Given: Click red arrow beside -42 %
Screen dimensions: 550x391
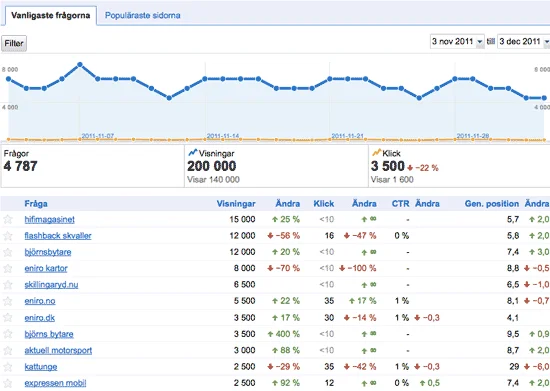Looking at the screenshot, I should click(347, 367).
